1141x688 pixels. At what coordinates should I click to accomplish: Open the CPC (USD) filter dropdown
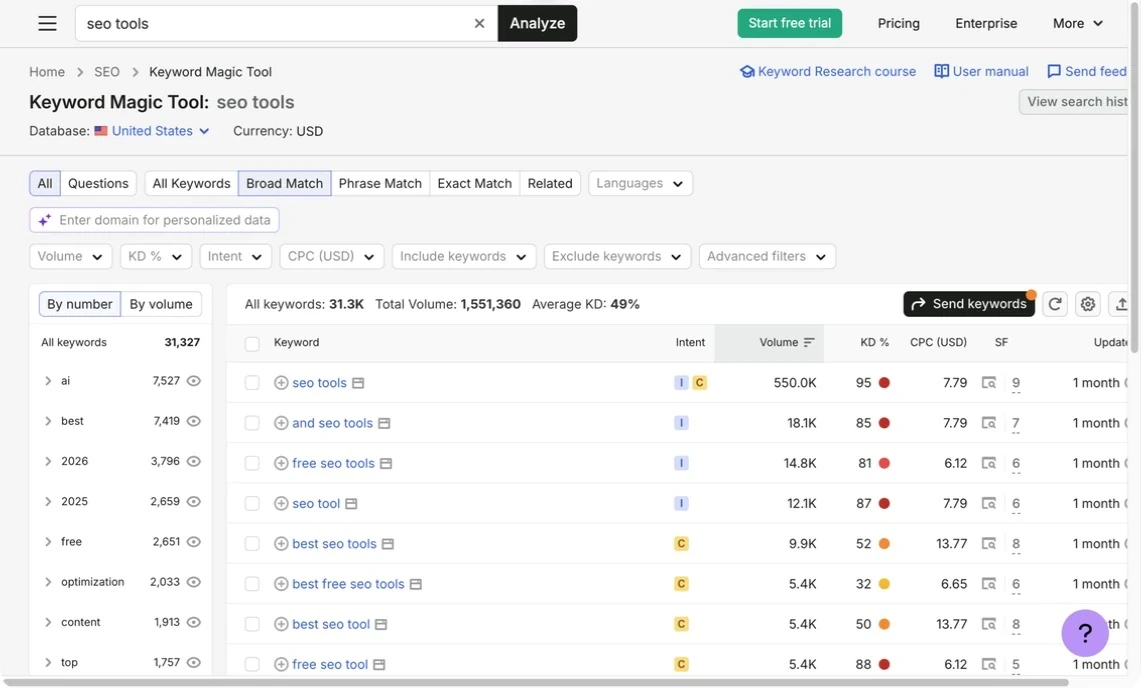coord(331,256)
